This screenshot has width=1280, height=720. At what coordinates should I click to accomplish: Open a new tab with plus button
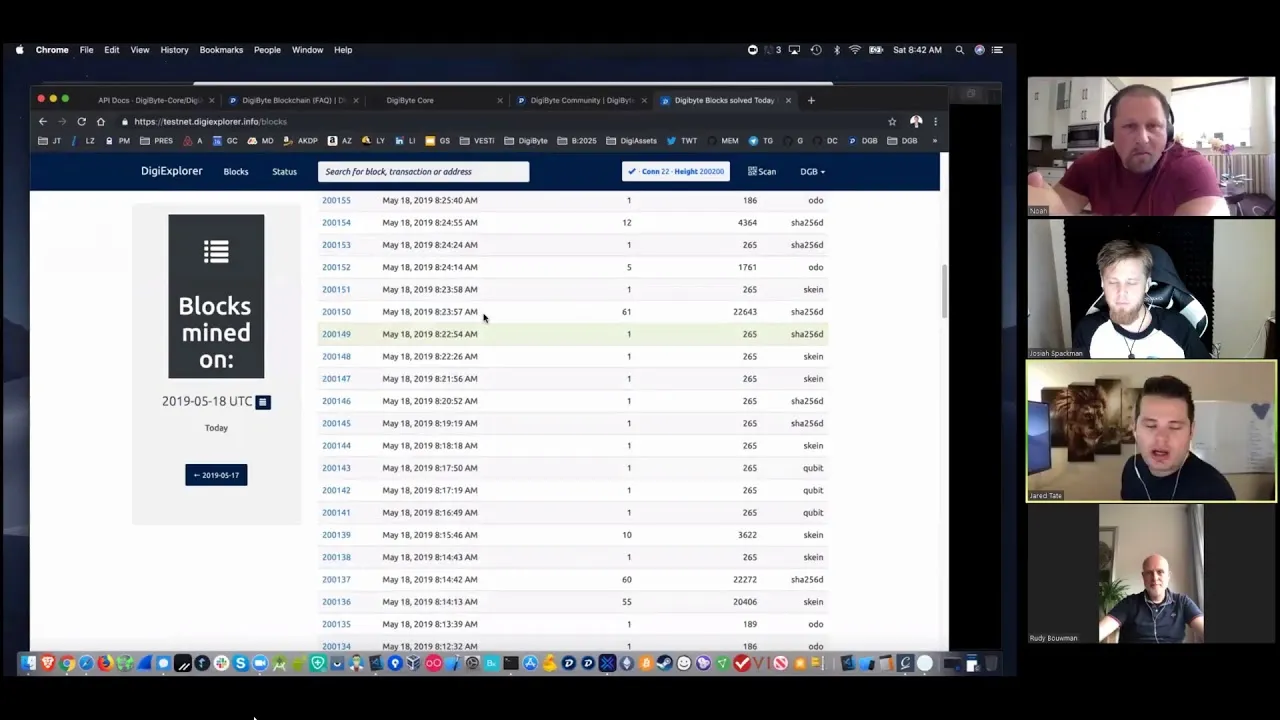pos(811,100)
